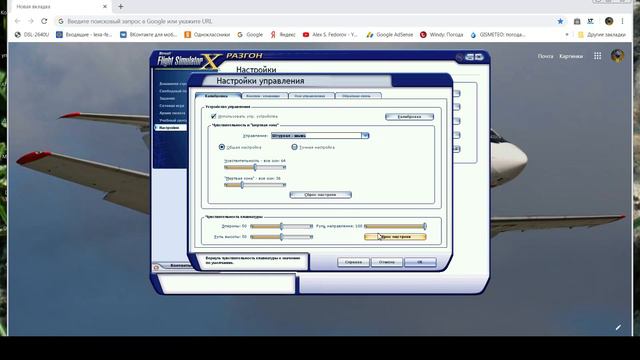The height and width of the screenshot is (360, 640).
Task: Adjust Мёртвая зона все оси slider
Action: click(x=255, y=185)
